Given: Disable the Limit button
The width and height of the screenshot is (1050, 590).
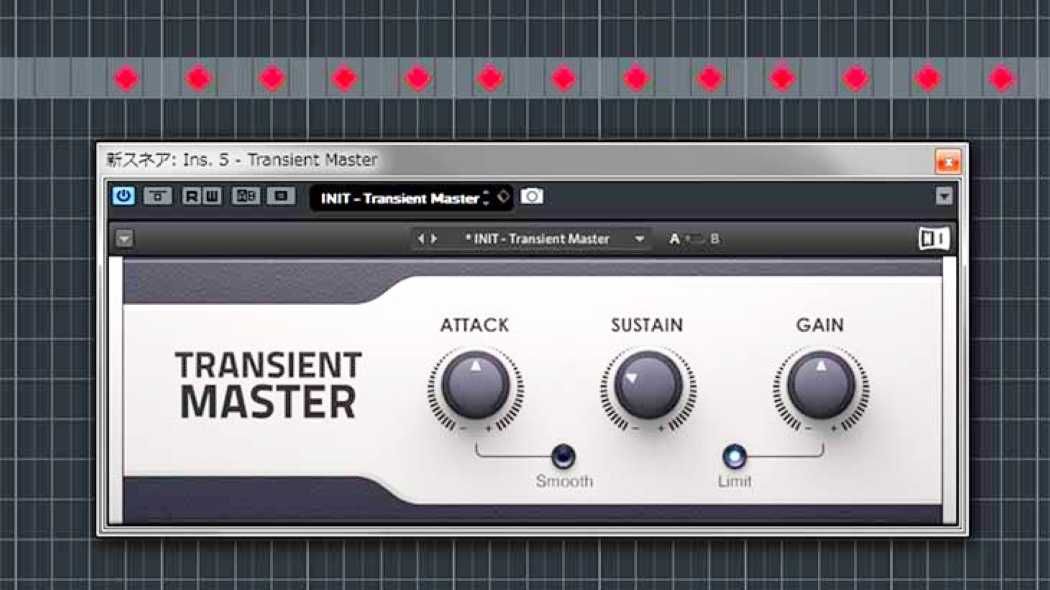Looking at the screenshot, I should [735, 456].
